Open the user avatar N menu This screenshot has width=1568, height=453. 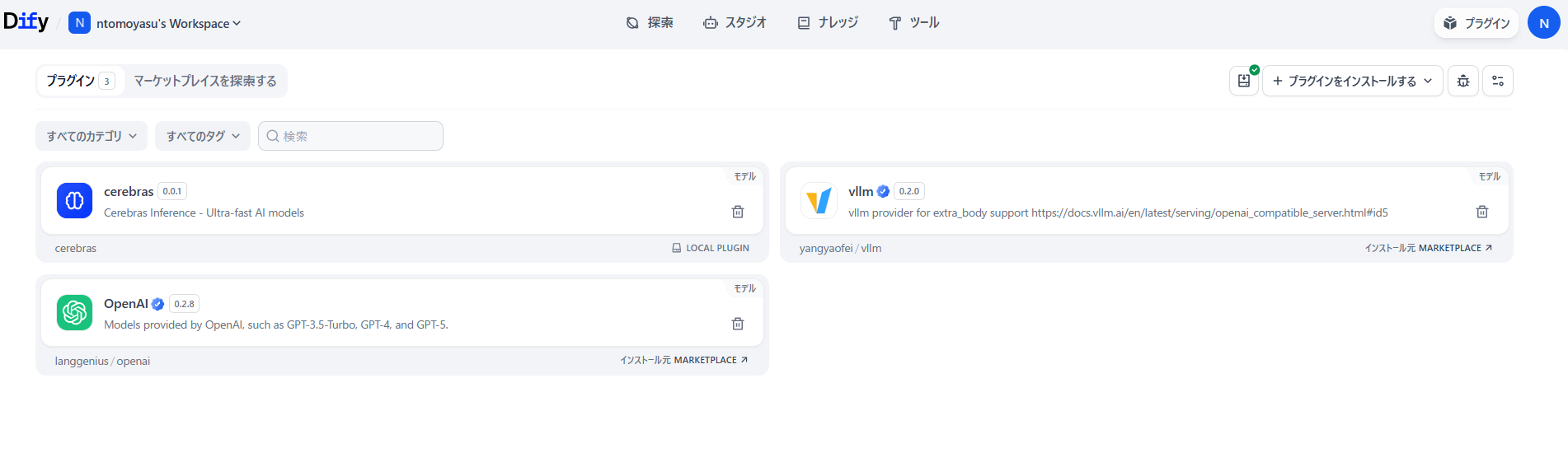click(1543, 23)
